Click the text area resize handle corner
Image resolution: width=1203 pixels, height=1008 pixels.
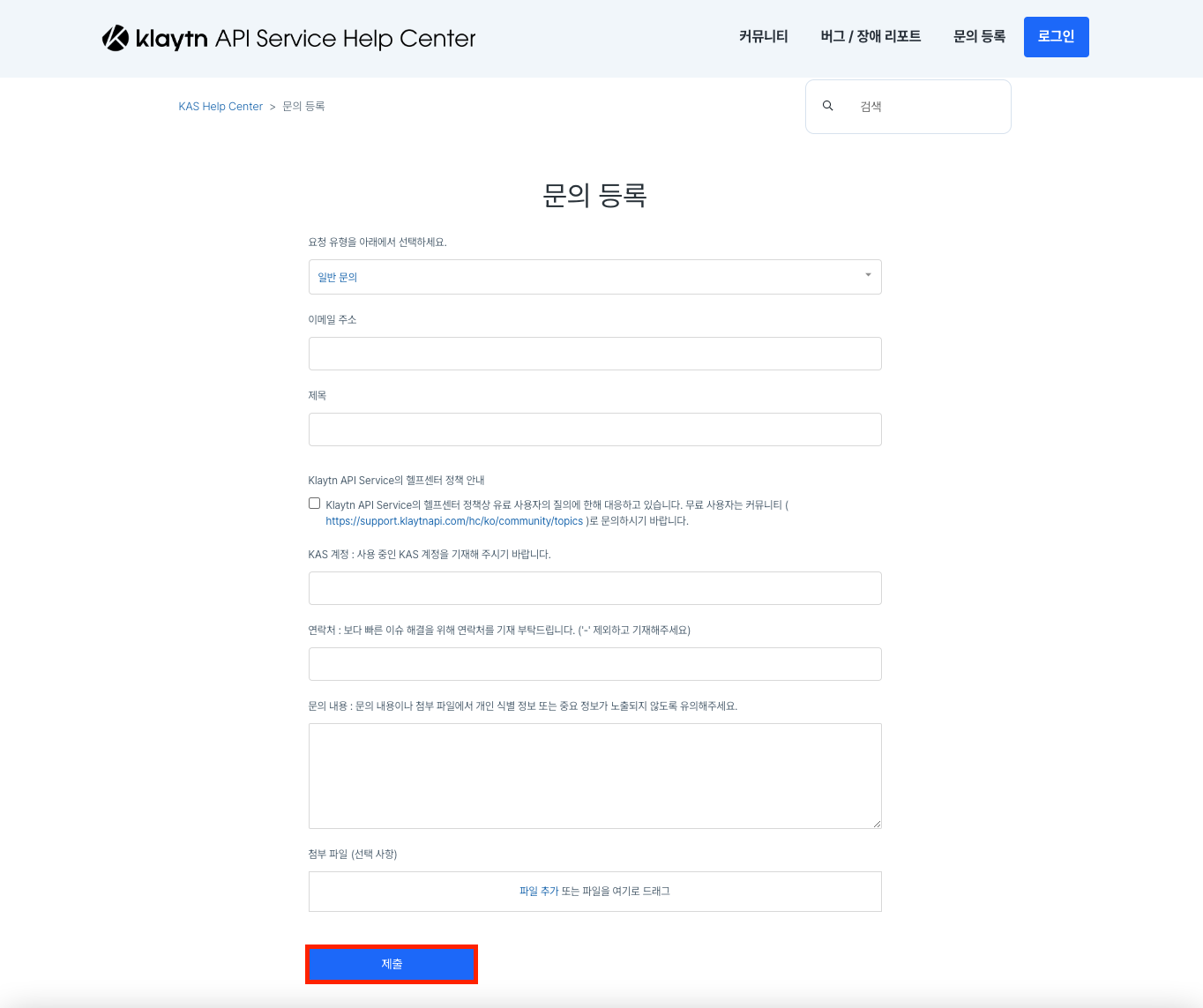(877, 824)
